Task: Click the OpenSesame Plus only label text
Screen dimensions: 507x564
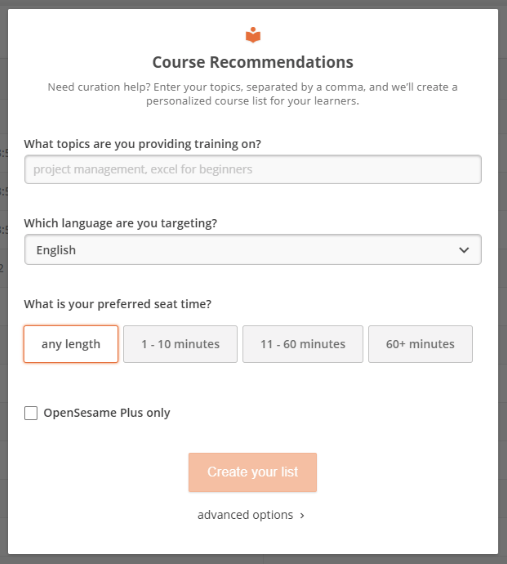Action: [107, 413]
